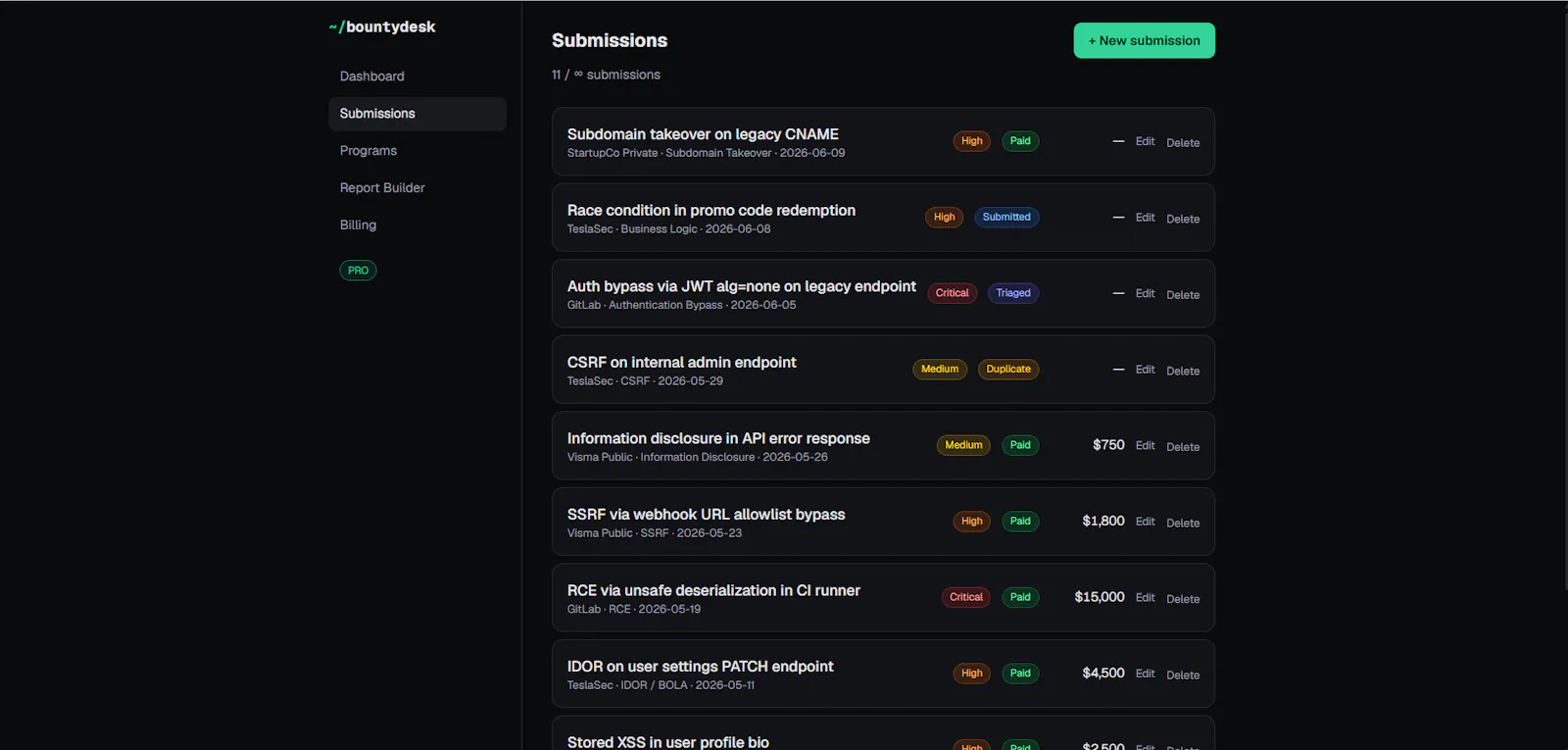Select Submissions in the sidebar

coord(416,114)
